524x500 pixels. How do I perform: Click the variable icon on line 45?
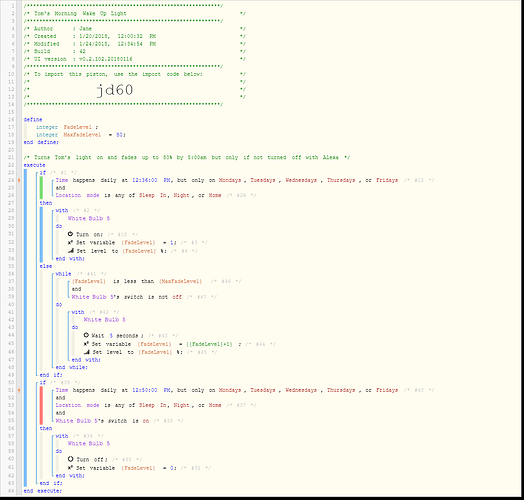[86, 344]
